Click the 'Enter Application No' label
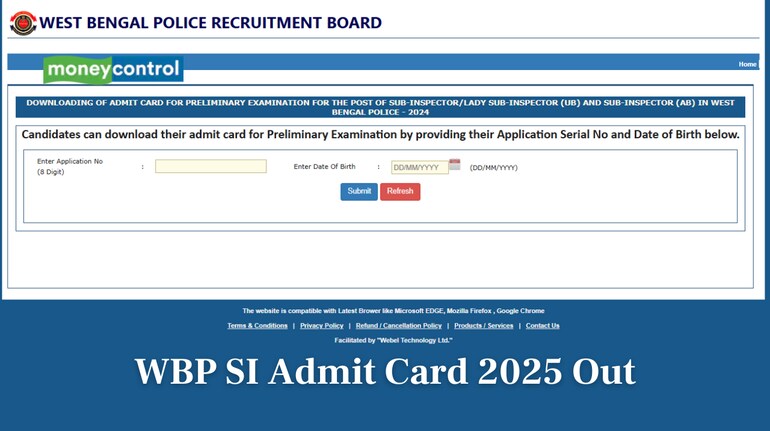Image resolution: width=770 pixels, height=431 pixels. coord(70,161)
